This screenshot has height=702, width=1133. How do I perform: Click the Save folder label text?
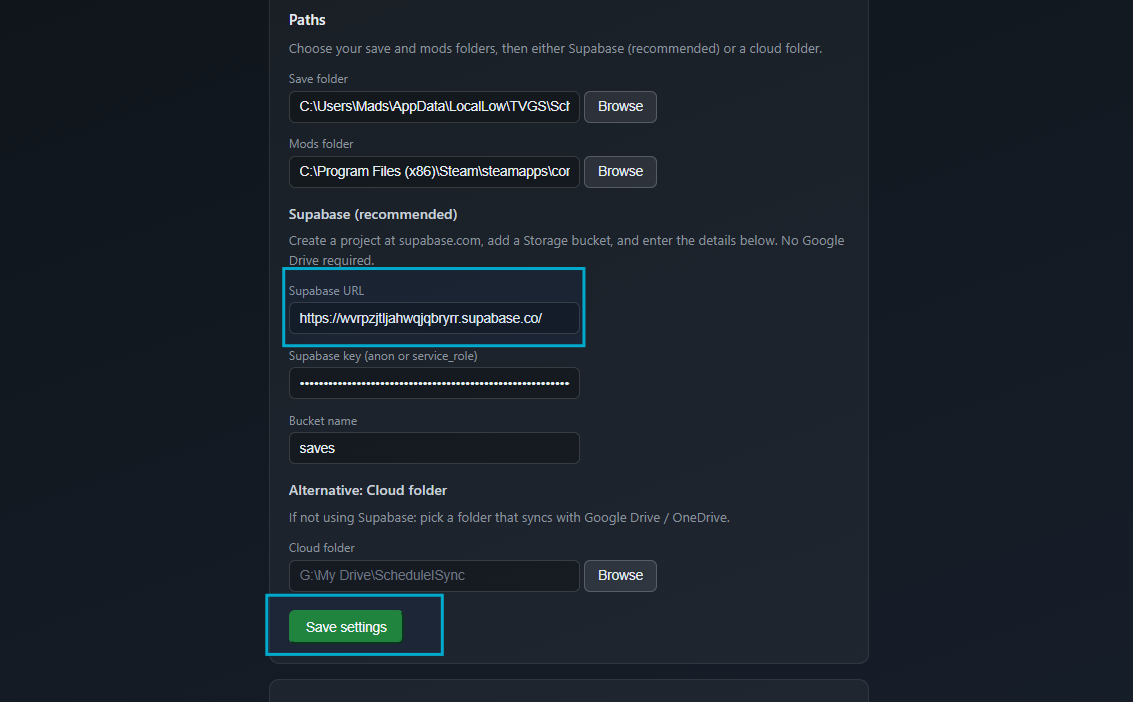point(318,78)
